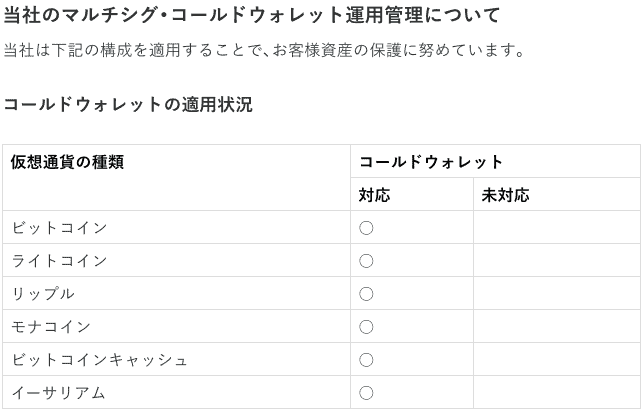Click the paragraph about お客様資産の保護
Screen dimensions: 643x412
(x=264, y=50)
